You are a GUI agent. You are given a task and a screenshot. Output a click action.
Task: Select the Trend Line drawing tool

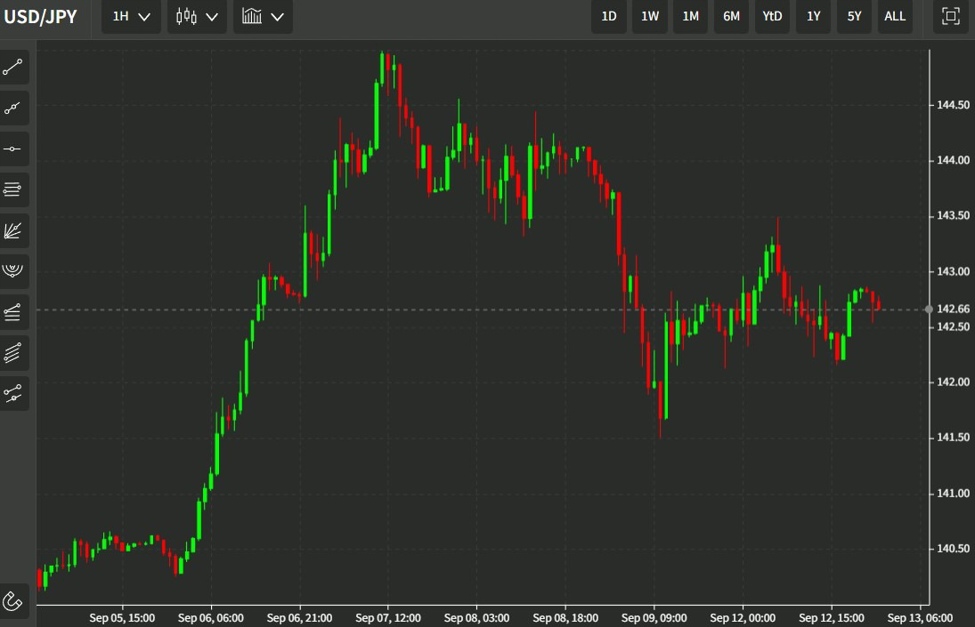click(x=14, y=67)
